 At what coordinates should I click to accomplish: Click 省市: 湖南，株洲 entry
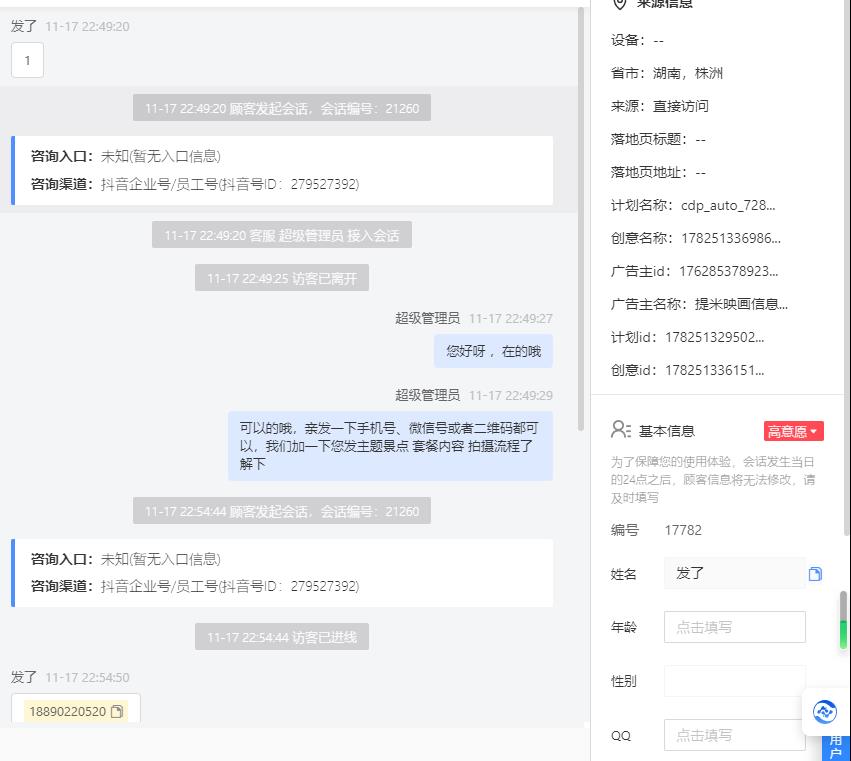tap(666, 73)
